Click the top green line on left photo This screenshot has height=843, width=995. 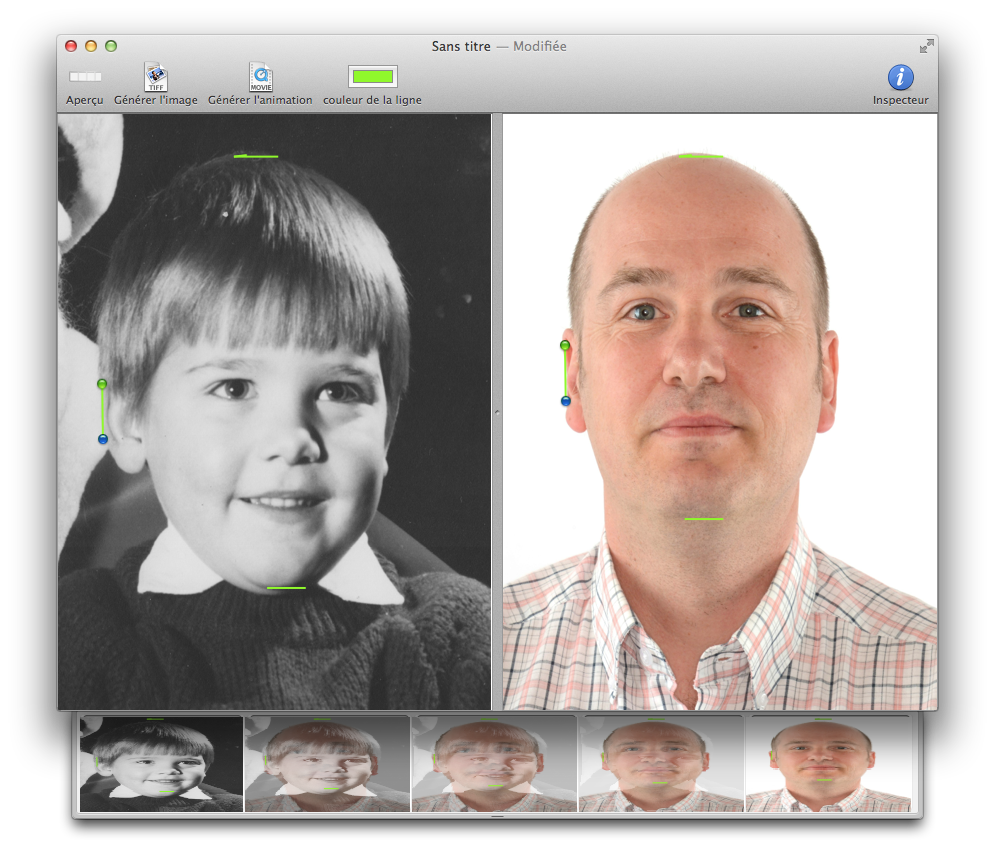(256, 156)
